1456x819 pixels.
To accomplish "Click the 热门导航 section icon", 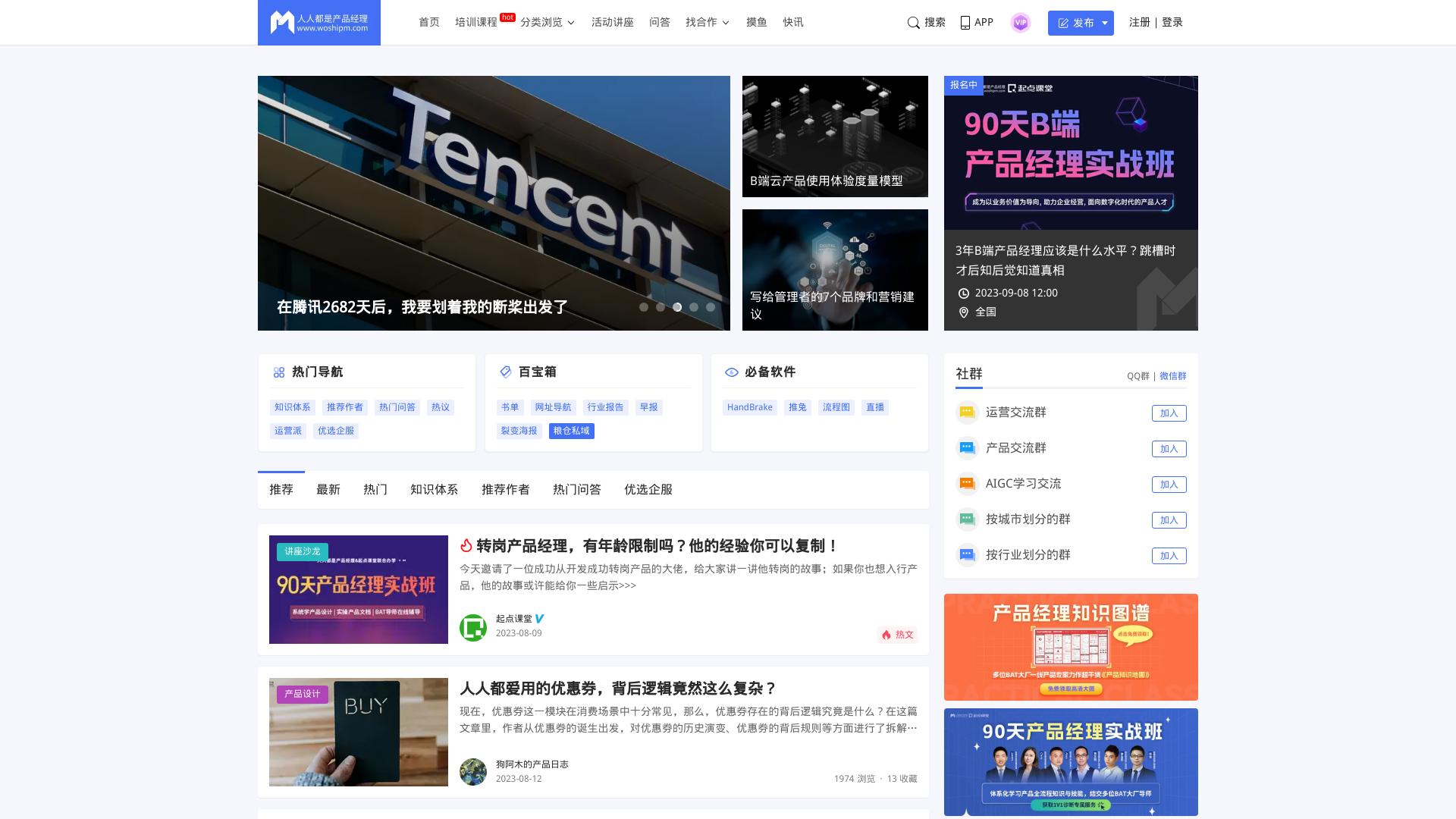I will coord(279,372).
